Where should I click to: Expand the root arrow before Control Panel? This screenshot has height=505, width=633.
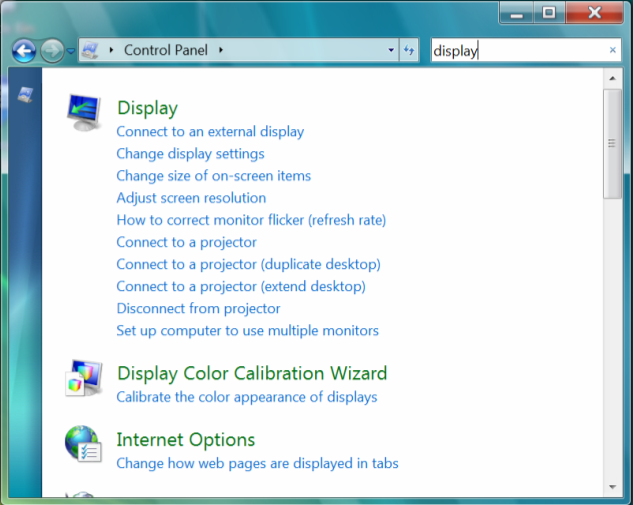pos(111,50)
